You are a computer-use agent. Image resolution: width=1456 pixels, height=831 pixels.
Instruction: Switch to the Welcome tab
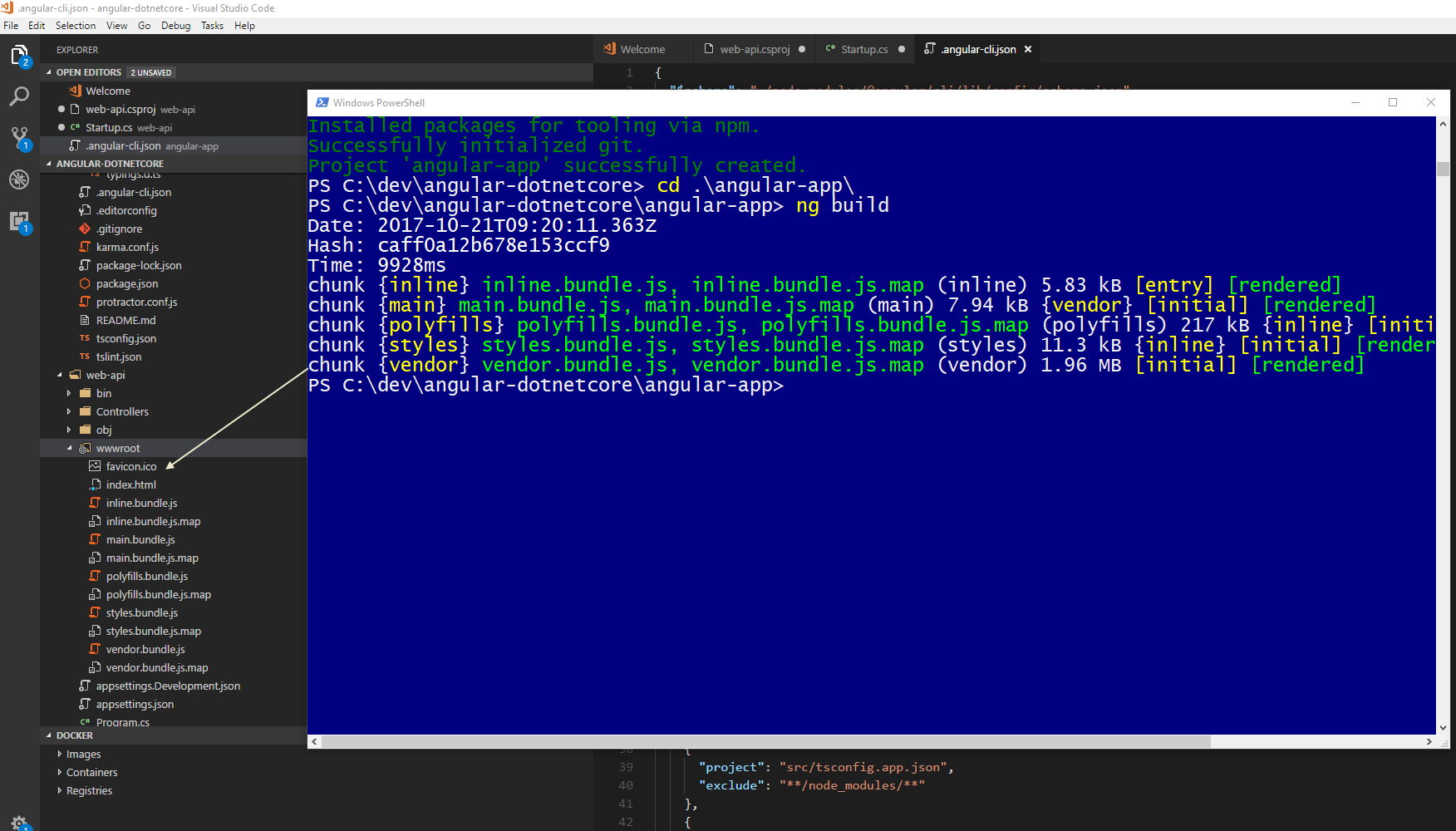(x=642, y=49)
